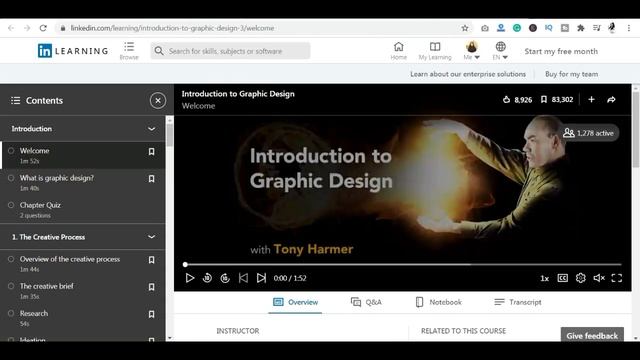Open the Me profile dropdown
Viewport: 640px width, 360px height.
click(471, 51)
